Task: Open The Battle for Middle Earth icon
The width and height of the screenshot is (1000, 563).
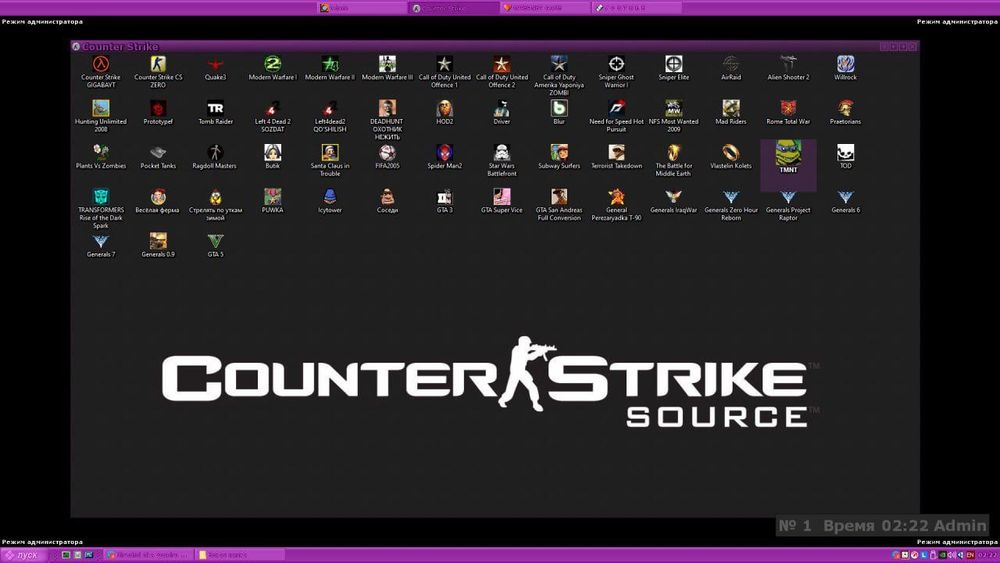Action: 673,153
